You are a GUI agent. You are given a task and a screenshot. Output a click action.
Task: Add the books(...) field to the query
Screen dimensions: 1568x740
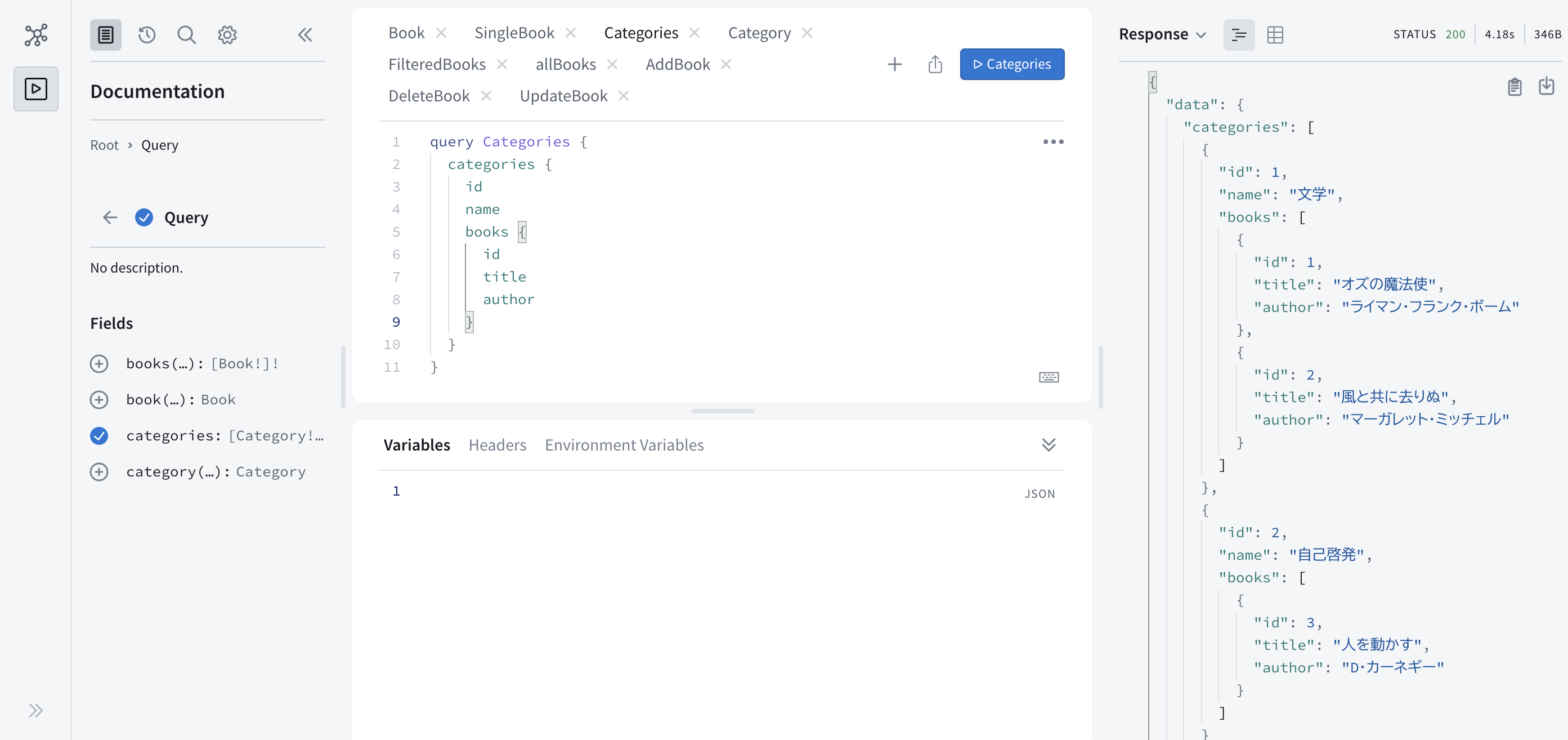[99, 364]
